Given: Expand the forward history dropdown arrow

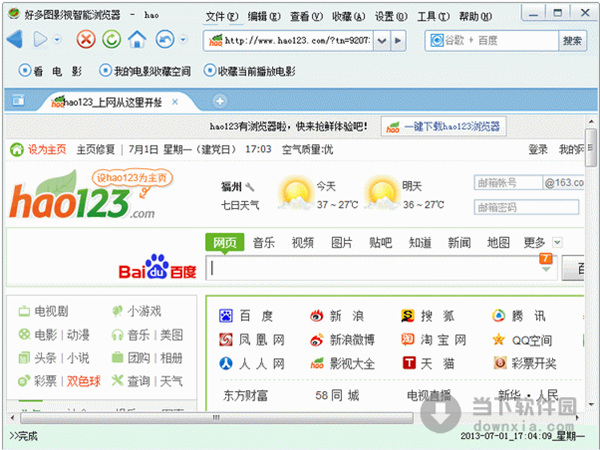Looking at the screenshot, I should coord(57,39).
